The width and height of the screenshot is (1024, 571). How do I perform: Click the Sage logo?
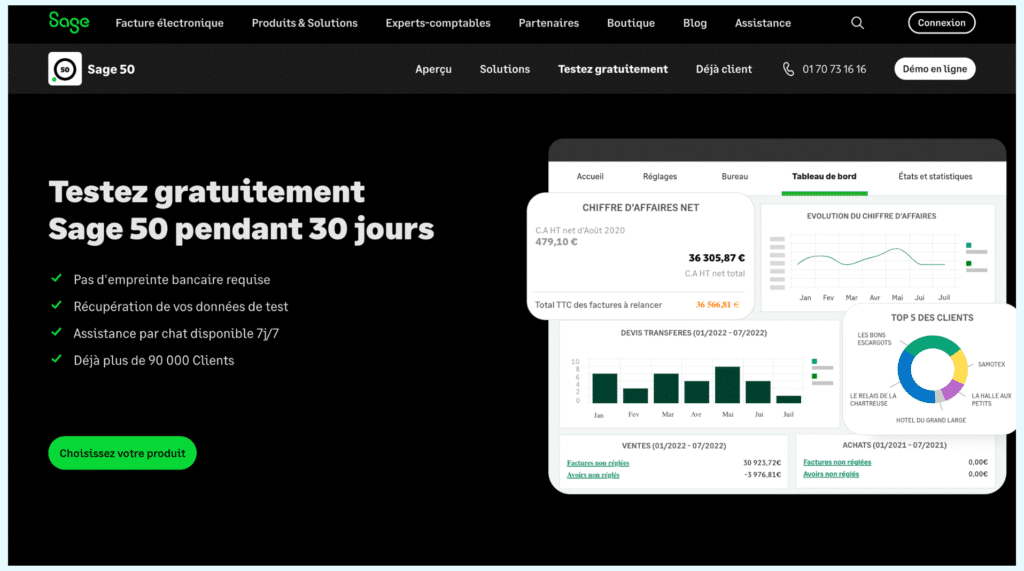(x=69, y=22)
